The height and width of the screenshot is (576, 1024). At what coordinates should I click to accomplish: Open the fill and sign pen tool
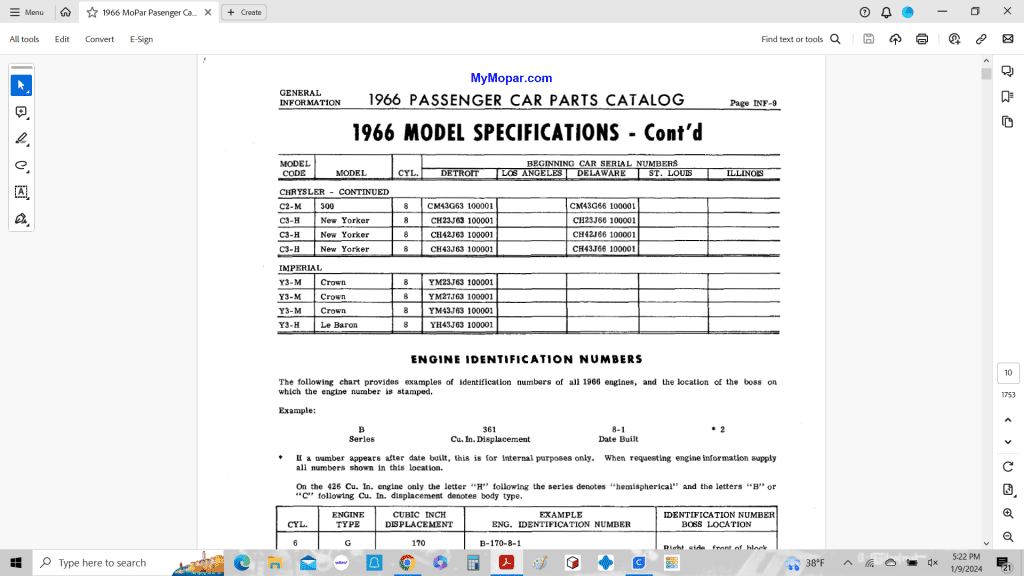[21, 218]
